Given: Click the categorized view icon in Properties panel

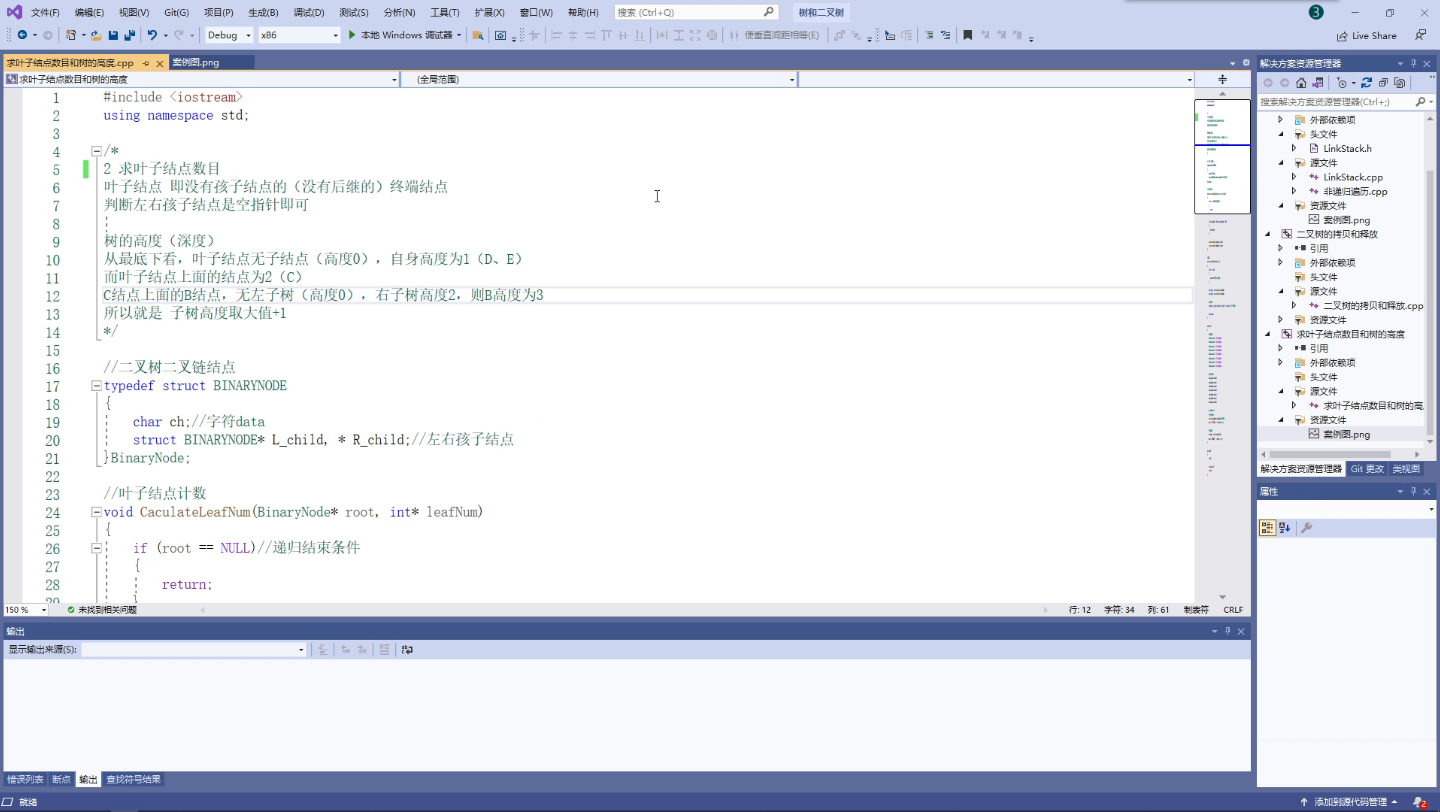Looking at the screenshot, I should (1267, 528).
